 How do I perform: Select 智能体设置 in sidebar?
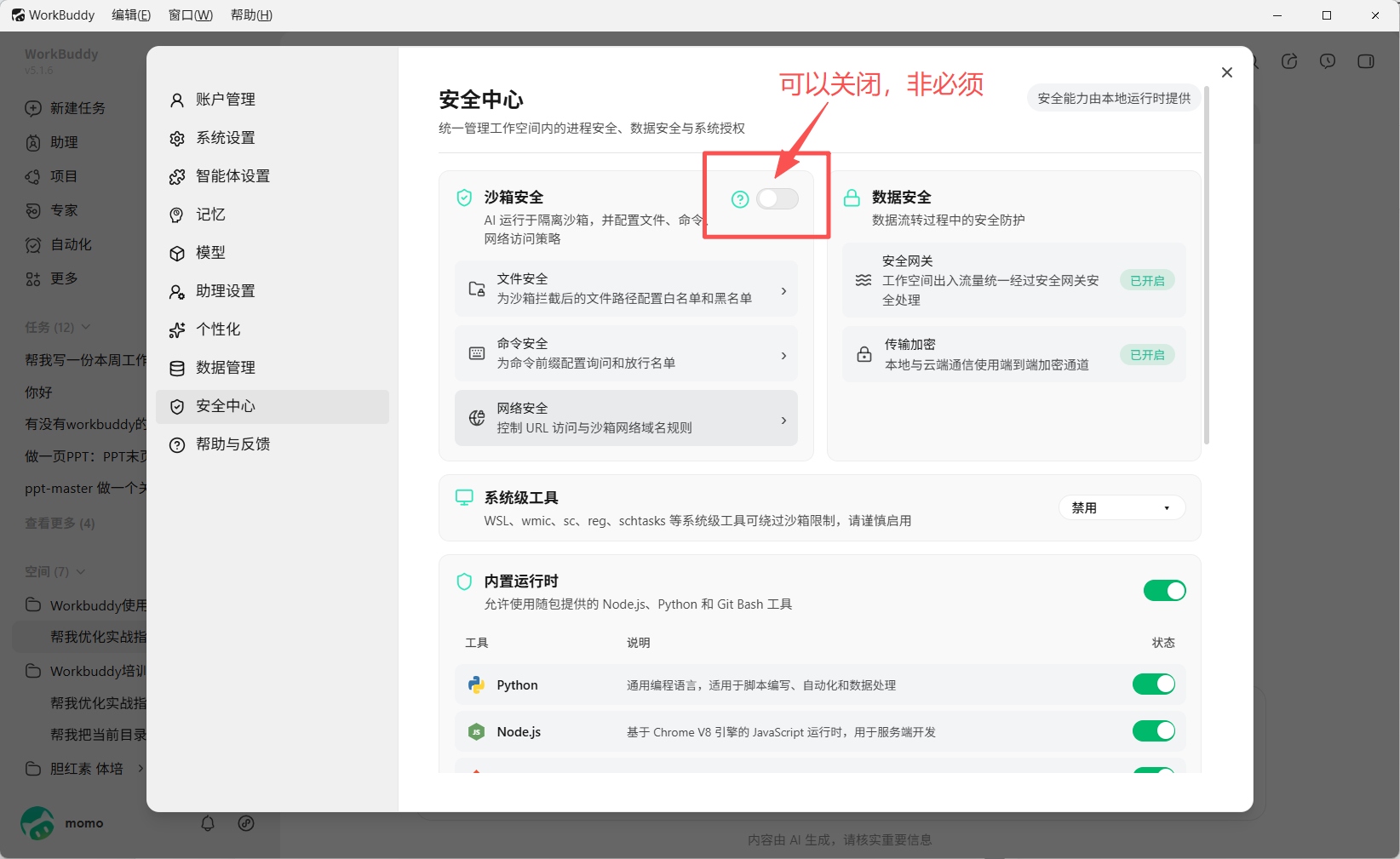click(x=273, y=176)
